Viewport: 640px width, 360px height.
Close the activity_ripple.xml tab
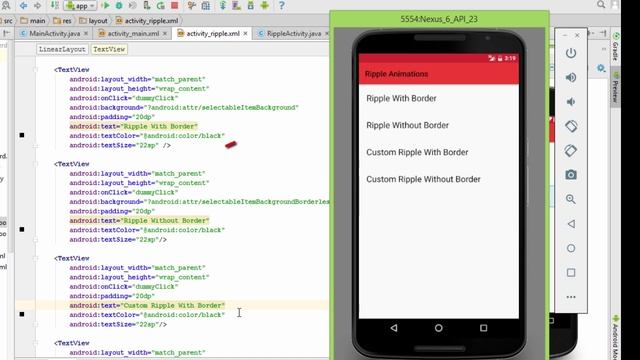click(x=245, y=33)
